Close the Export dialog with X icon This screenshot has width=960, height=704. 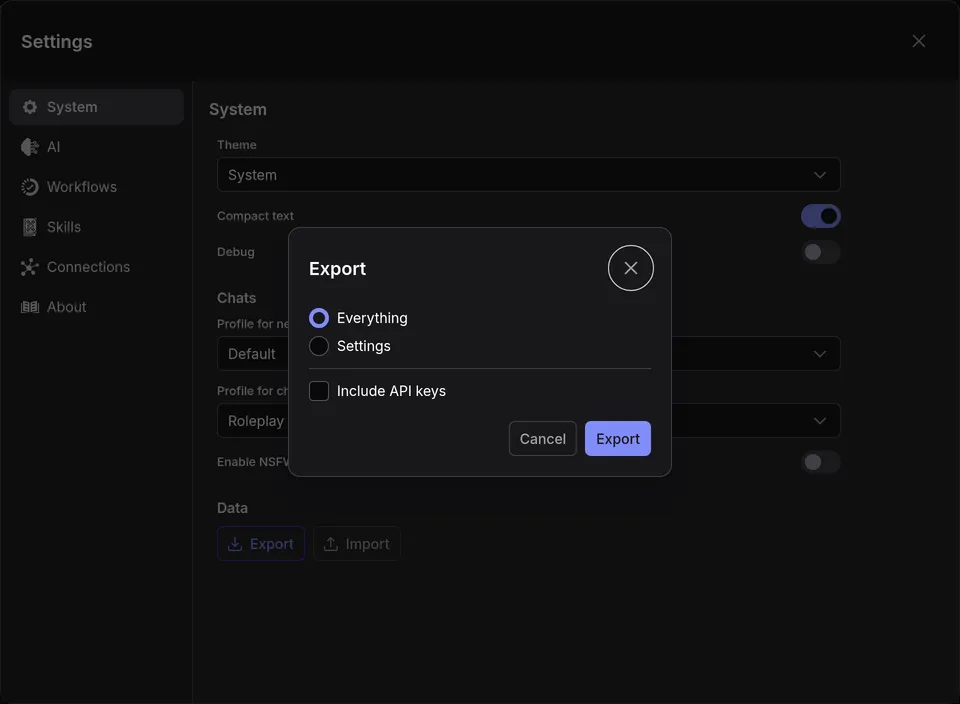click(x=631, y=268)
